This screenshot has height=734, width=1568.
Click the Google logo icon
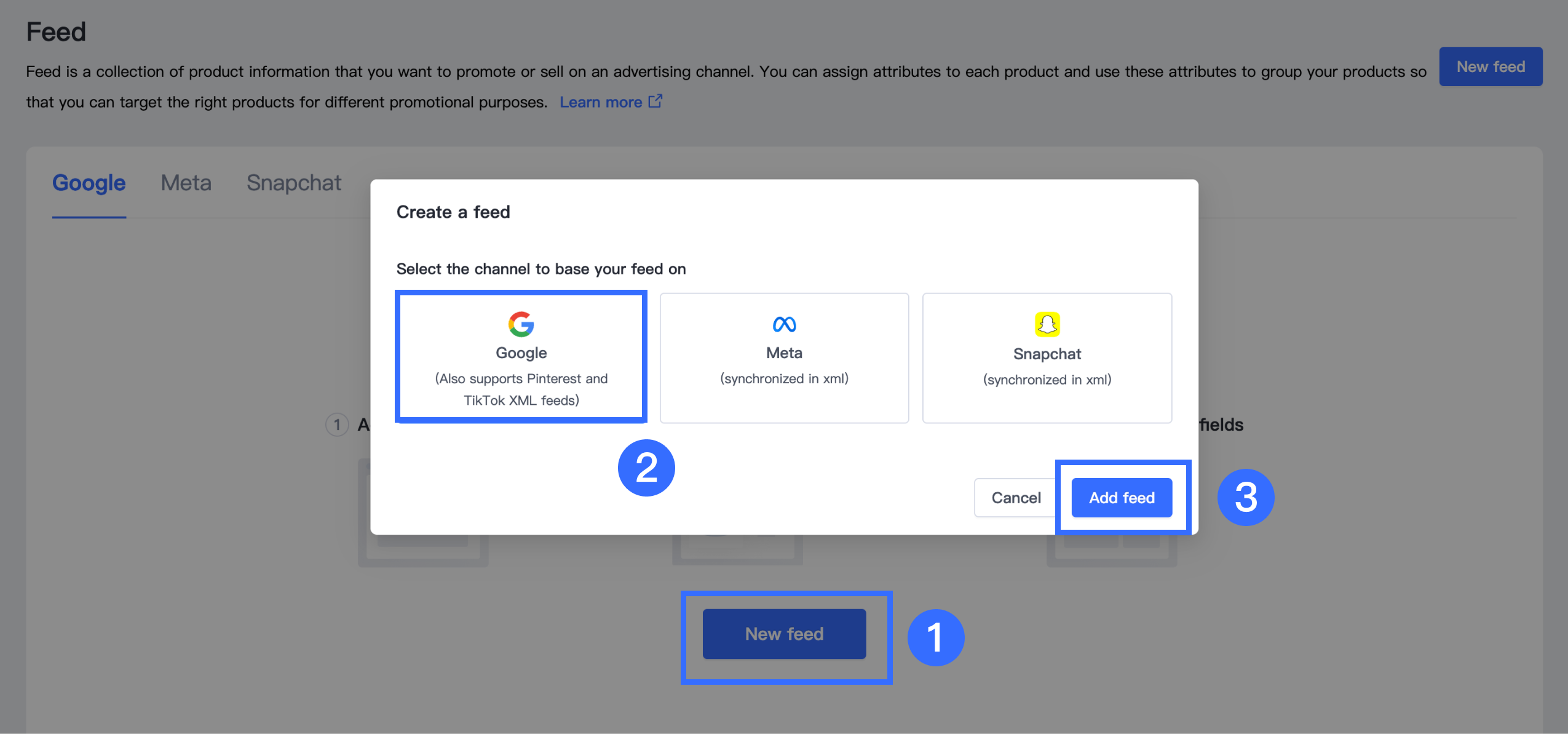(x=521, y=324)
